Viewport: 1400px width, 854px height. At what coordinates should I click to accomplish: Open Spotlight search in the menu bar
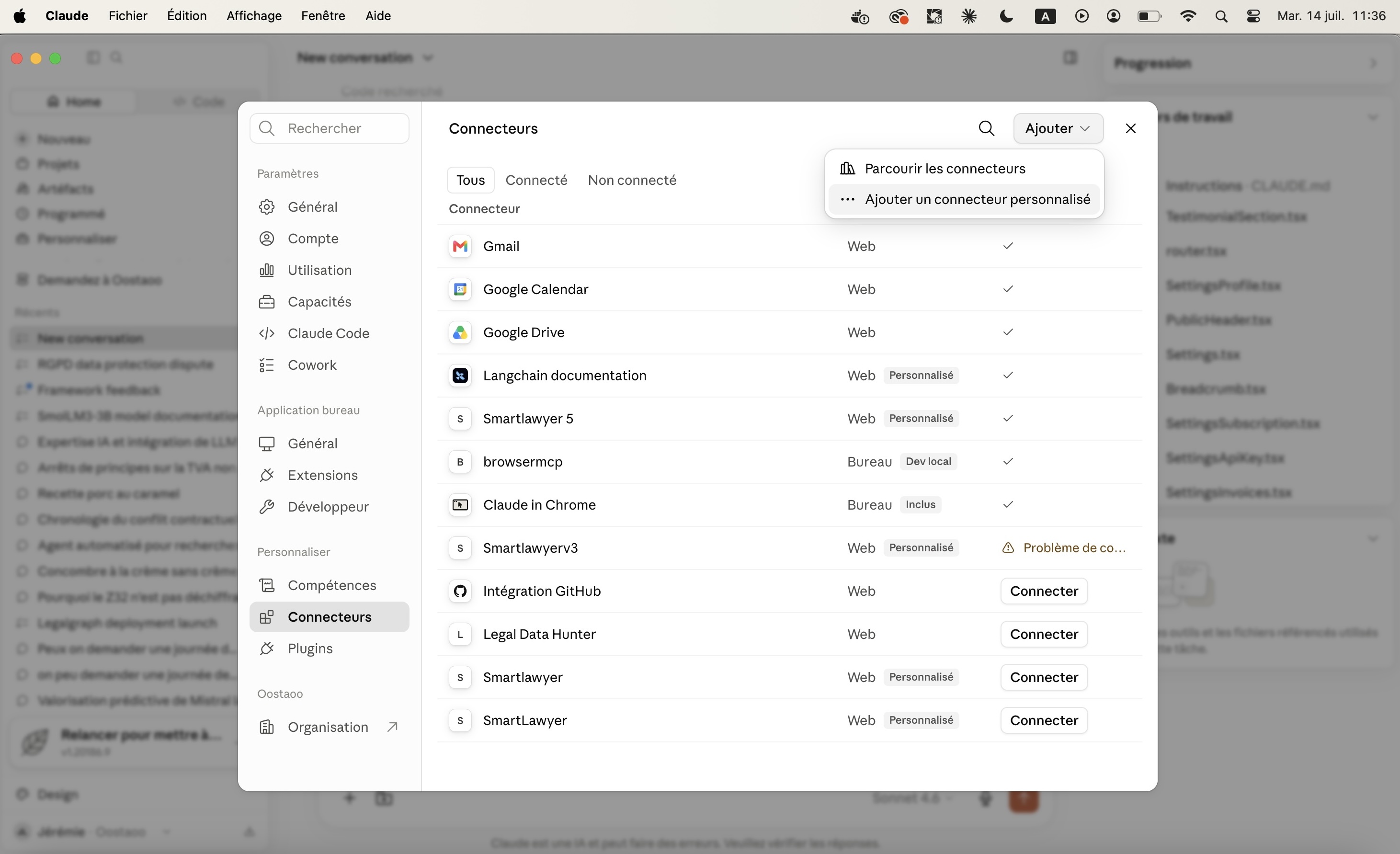[x=1221, y=16]
